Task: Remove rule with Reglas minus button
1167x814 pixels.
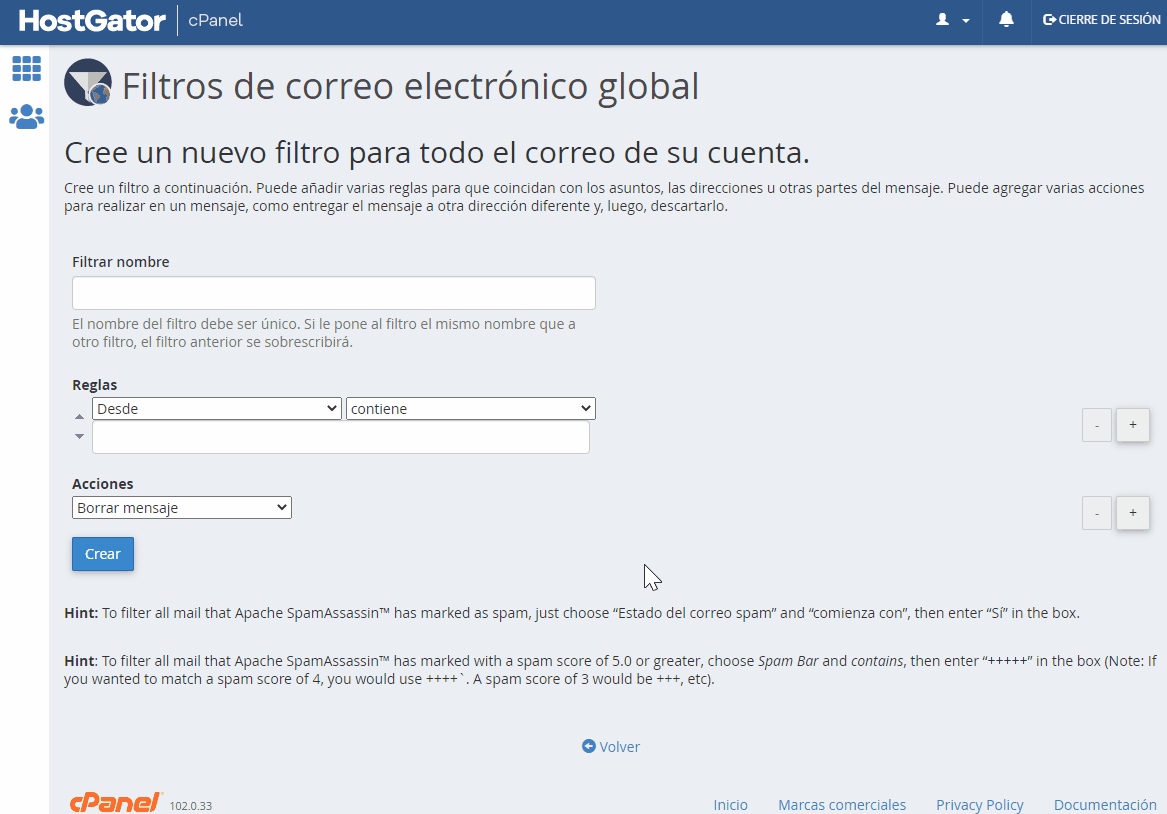Action: click(1096, 425)
